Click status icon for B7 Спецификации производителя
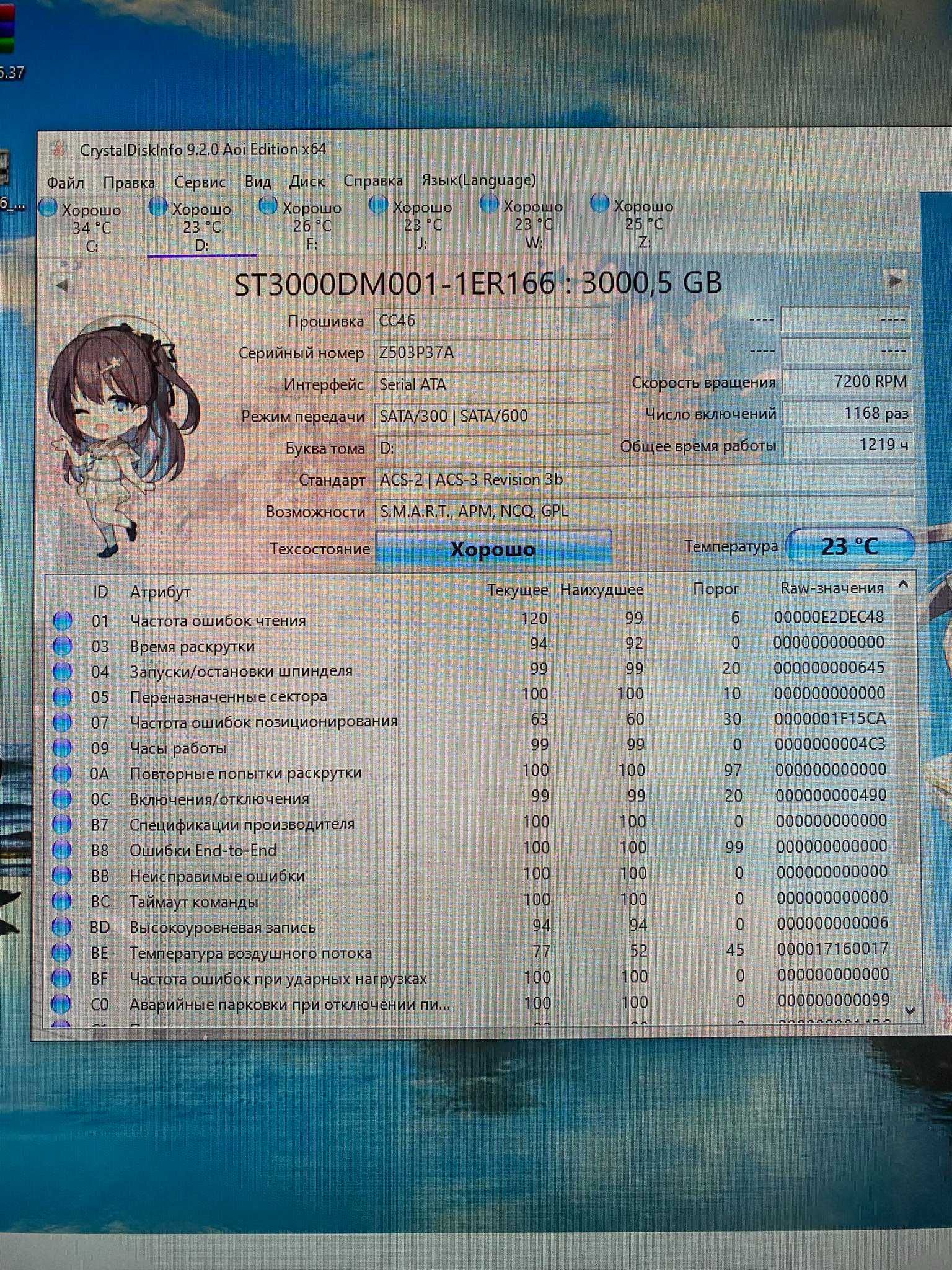Screen dimensions: 952x1270 click(62, 824)
